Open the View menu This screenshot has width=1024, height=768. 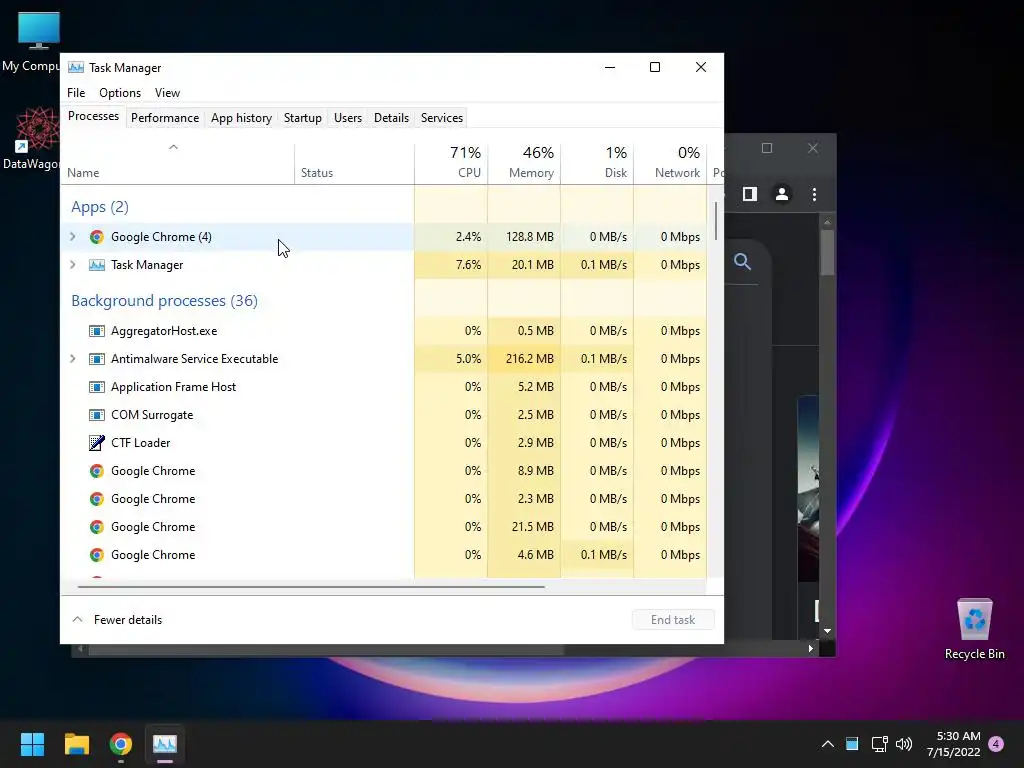(x=167, y=93)
